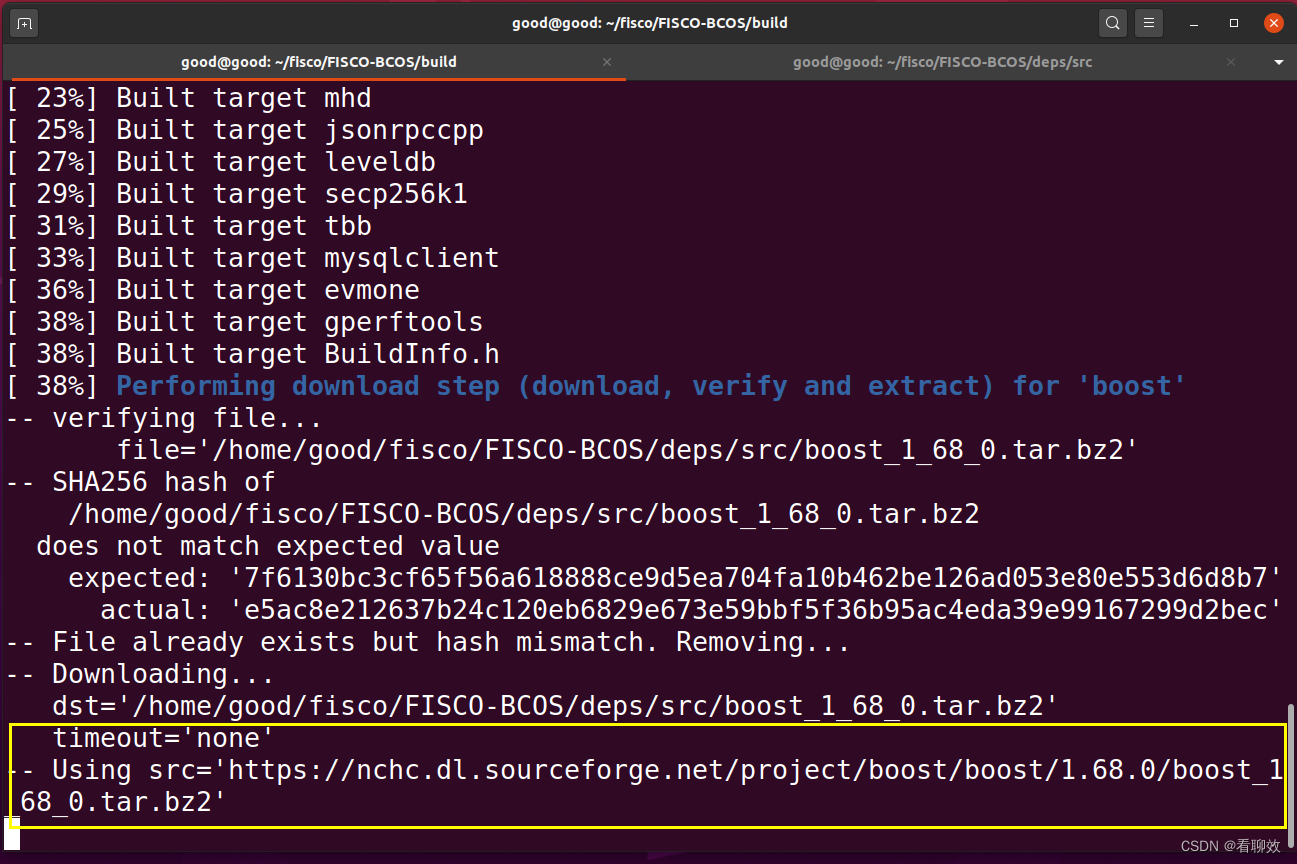Click the 'dst=' destination path line
Screen dimensions: 1297x864
556,706
